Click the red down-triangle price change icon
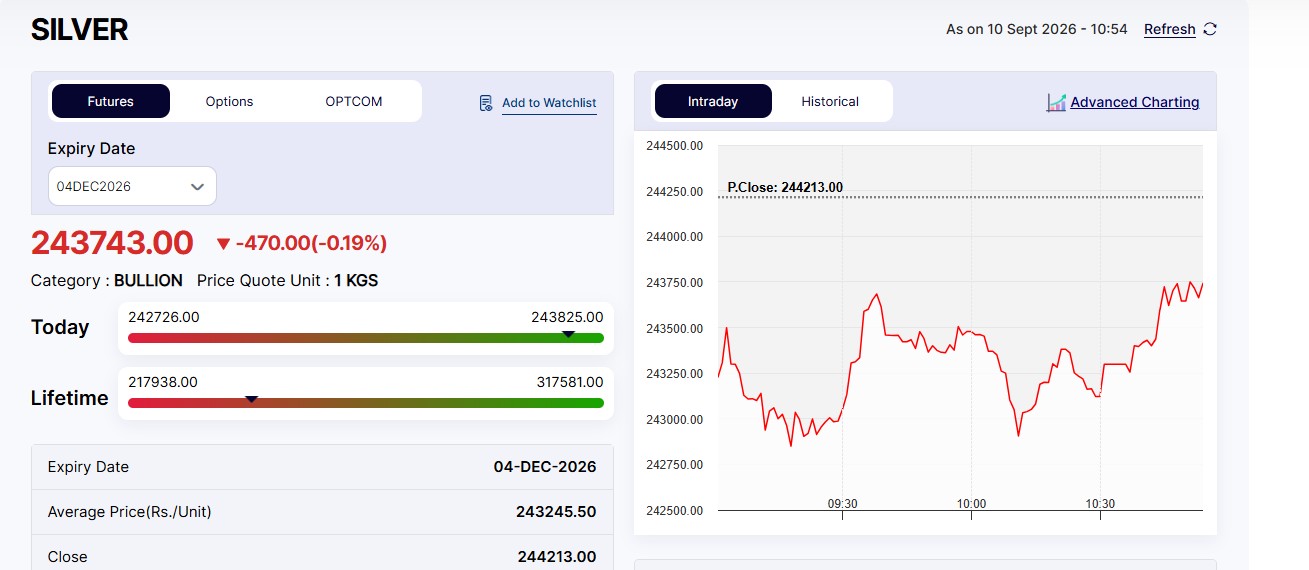Screen dimensions: 1309x570 (224, 243)
